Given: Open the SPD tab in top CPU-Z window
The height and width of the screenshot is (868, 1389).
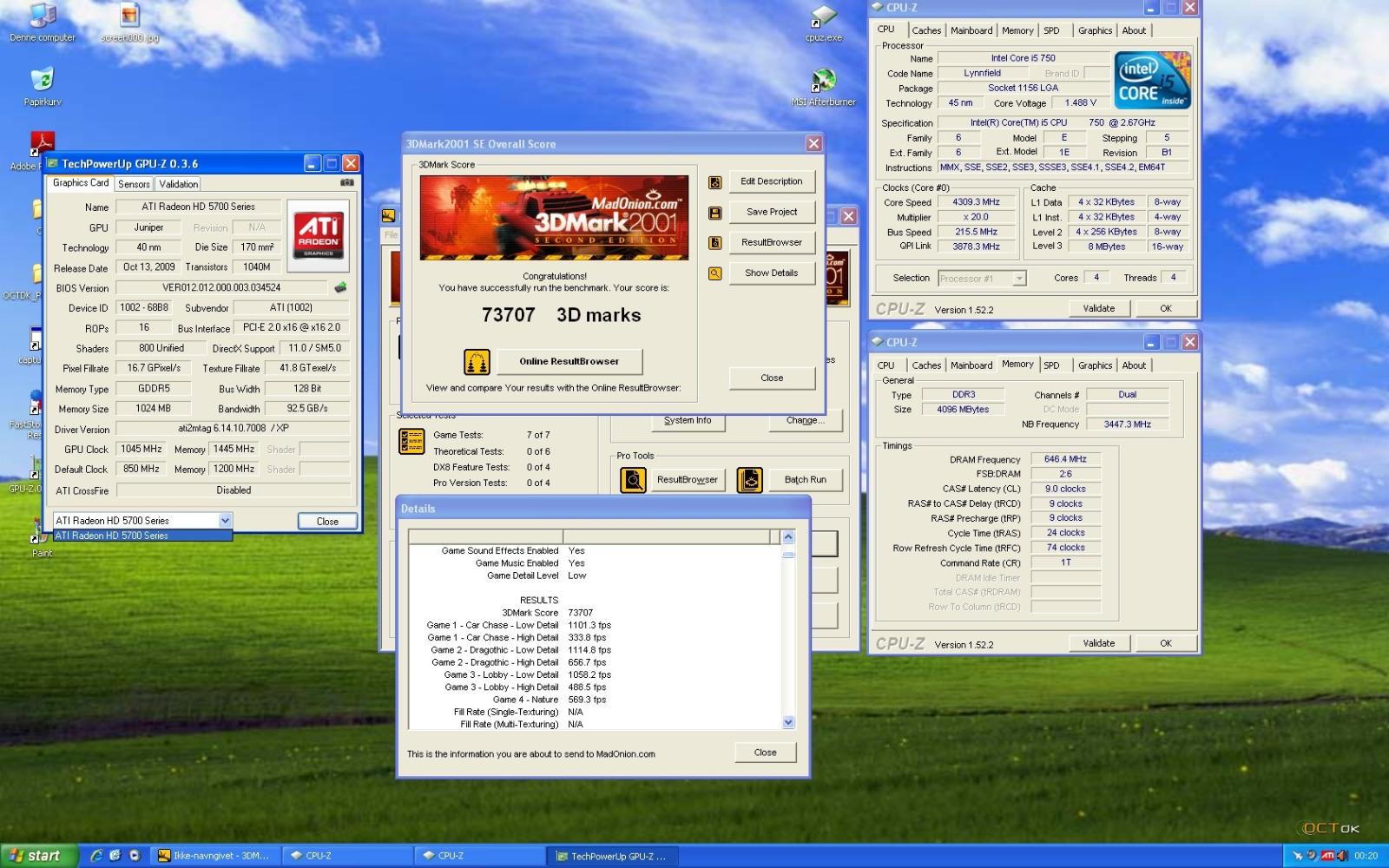Looking at the screenshot, I should 1051,30.
